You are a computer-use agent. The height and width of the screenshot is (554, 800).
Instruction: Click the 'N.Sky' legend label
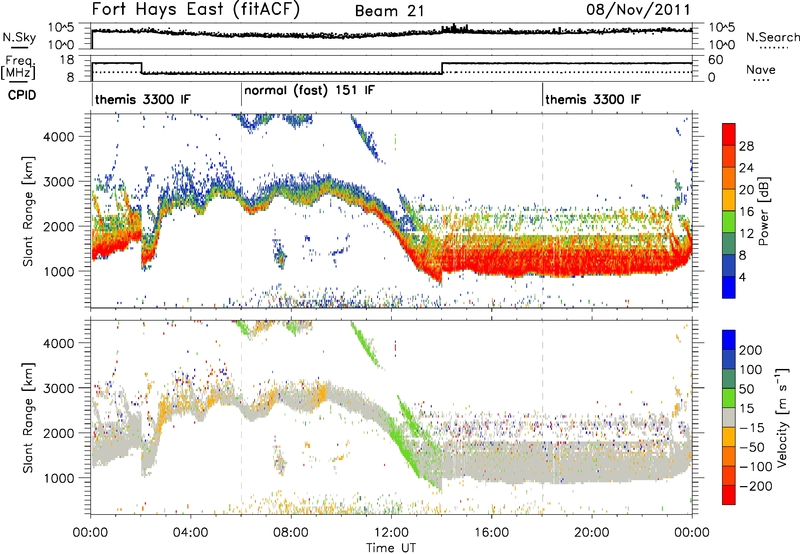(19, 38)
